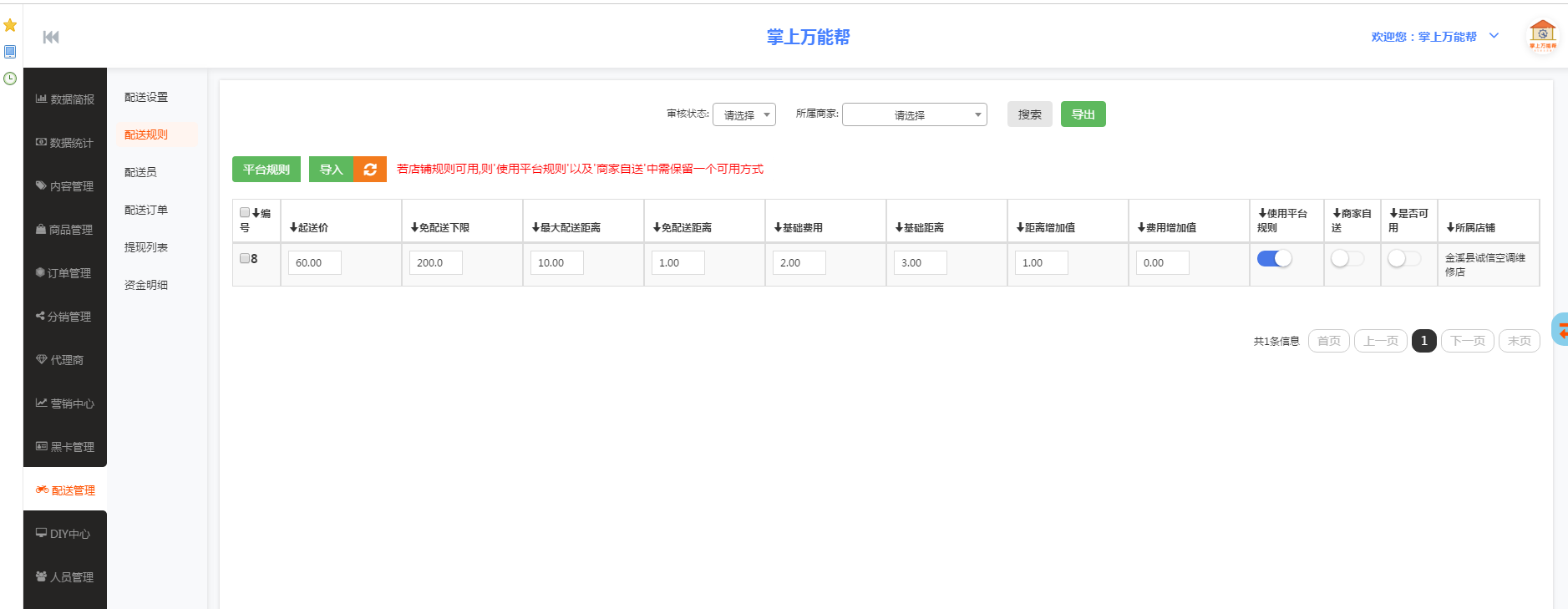The width and height of the screenshot is (1568, 609).
Task: Click the 起送价 input field
Action: click(315, 263)
